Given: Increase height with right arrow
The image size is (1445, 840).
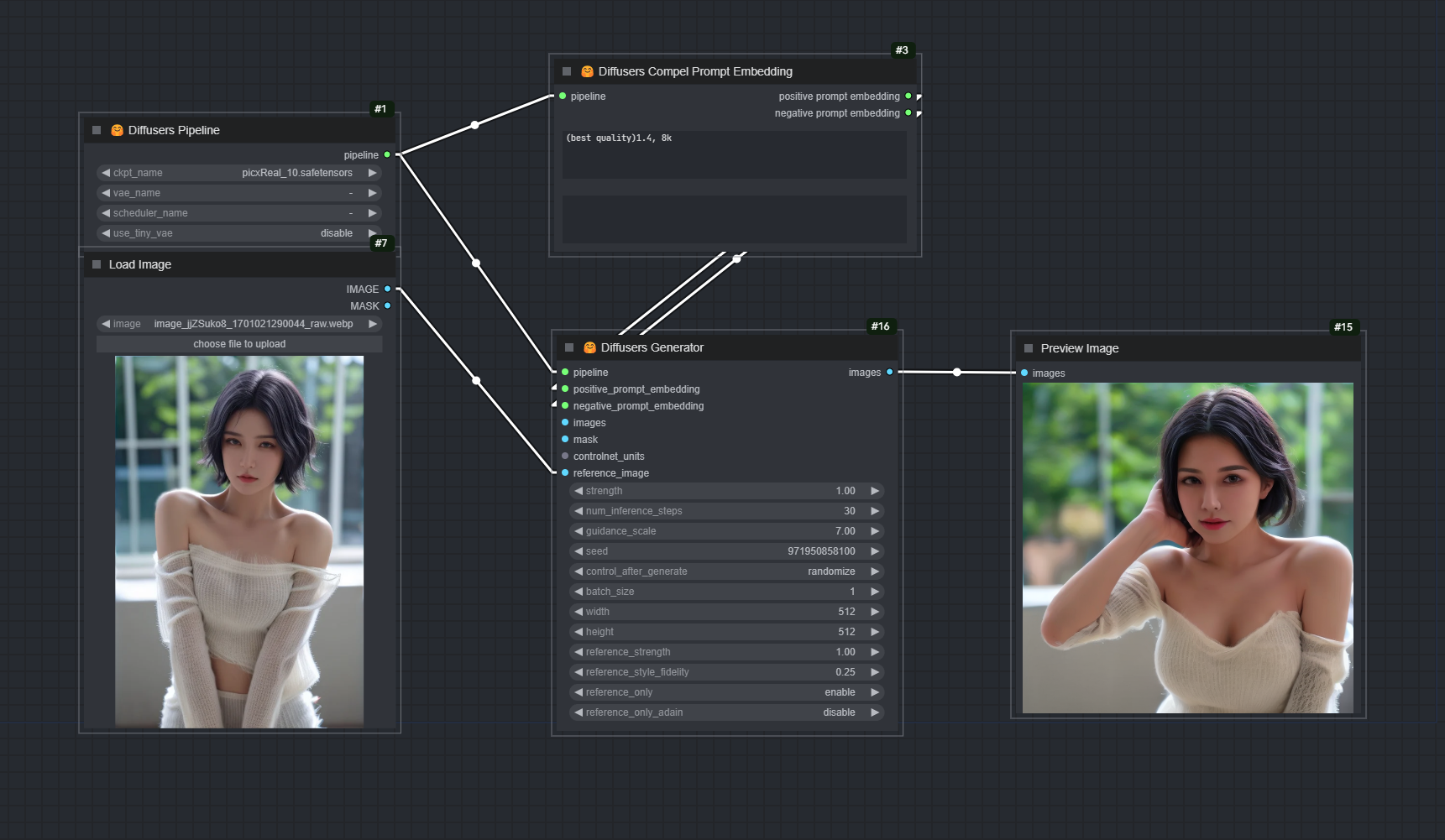Looking at the screenshot, I should point(875,632).
